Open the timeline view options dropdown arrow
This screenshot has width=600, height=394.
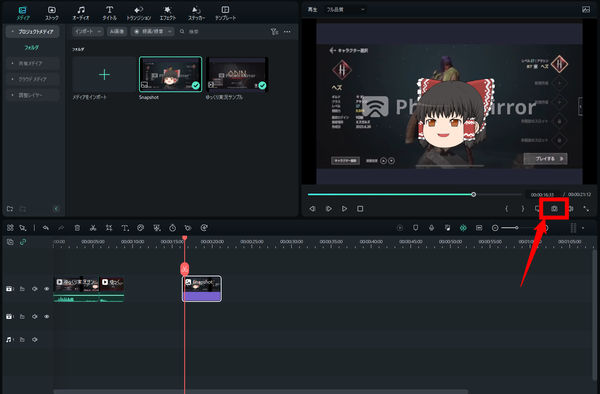(x=583, y=228)
